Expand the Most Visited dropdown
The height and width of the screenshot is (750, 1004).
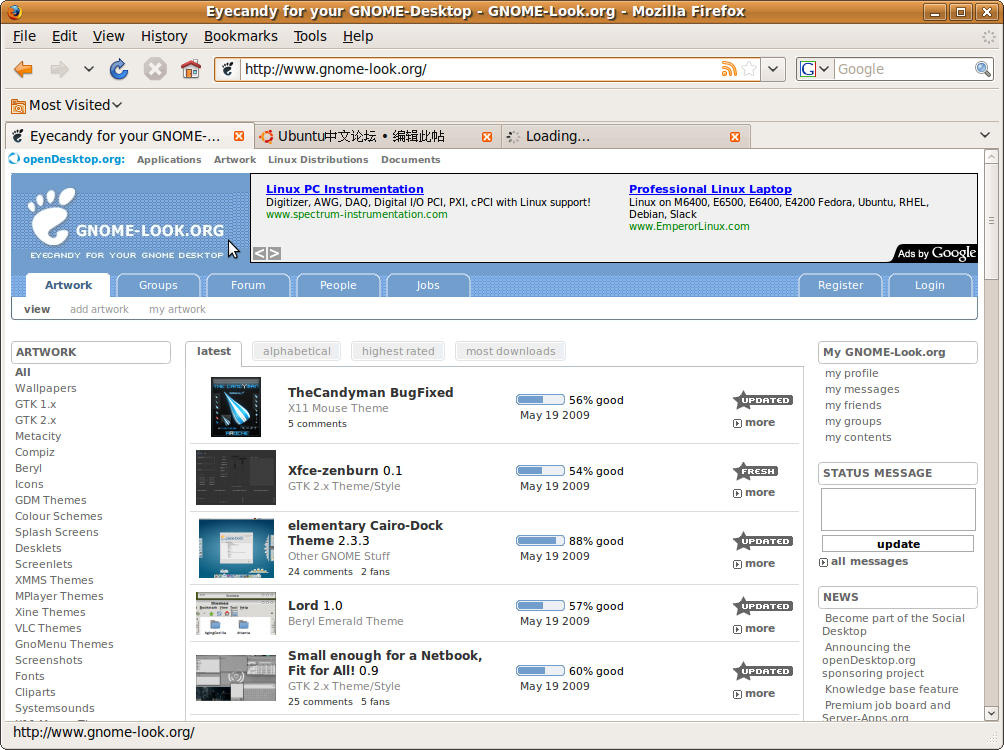[117, 105]
